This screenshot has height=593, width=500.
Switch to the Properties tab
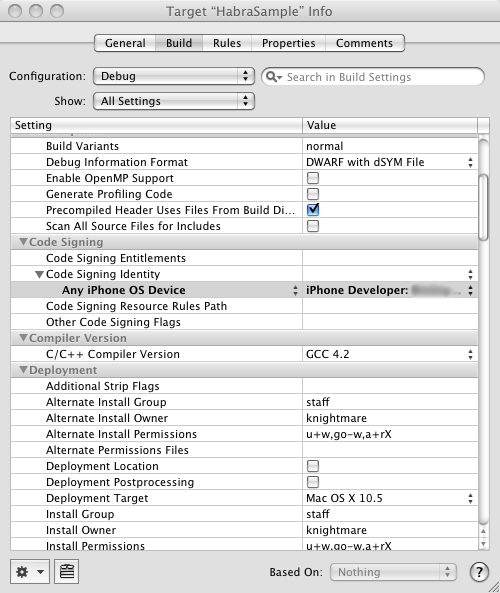pyautogui.click(x=289, y=43)
